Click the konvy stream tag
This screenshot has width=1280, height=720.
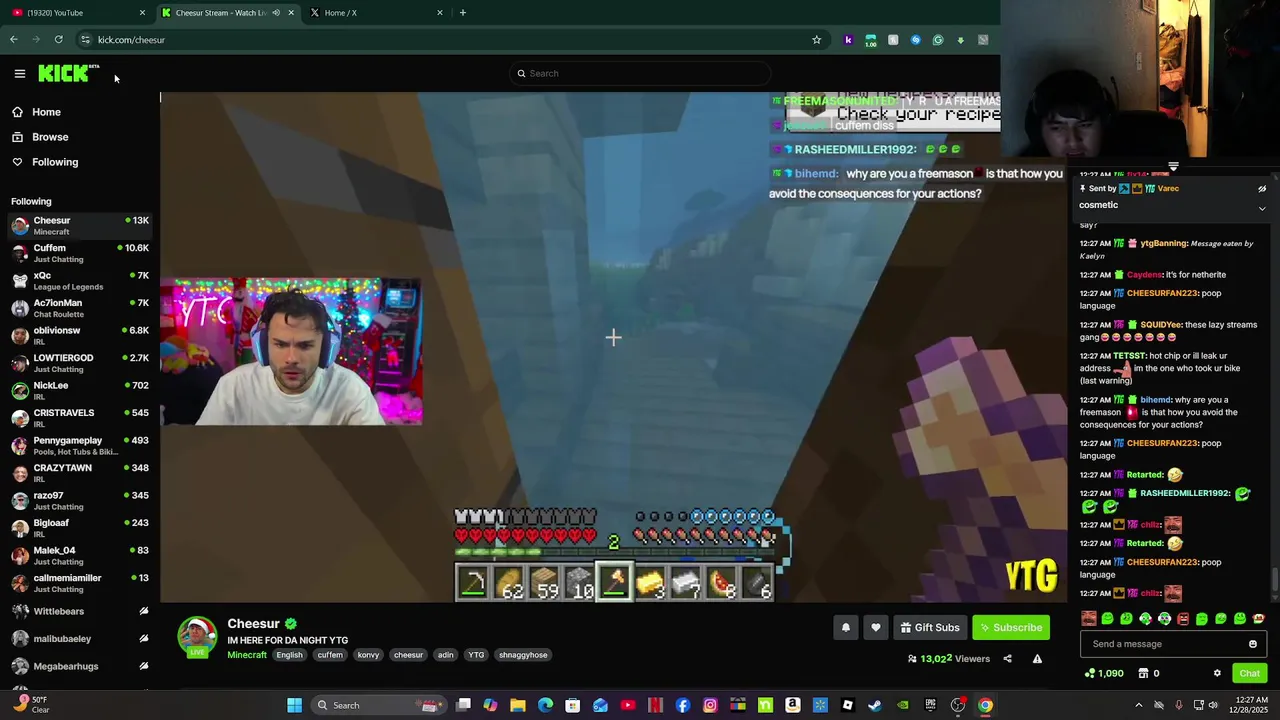click(x=368, y=655)
